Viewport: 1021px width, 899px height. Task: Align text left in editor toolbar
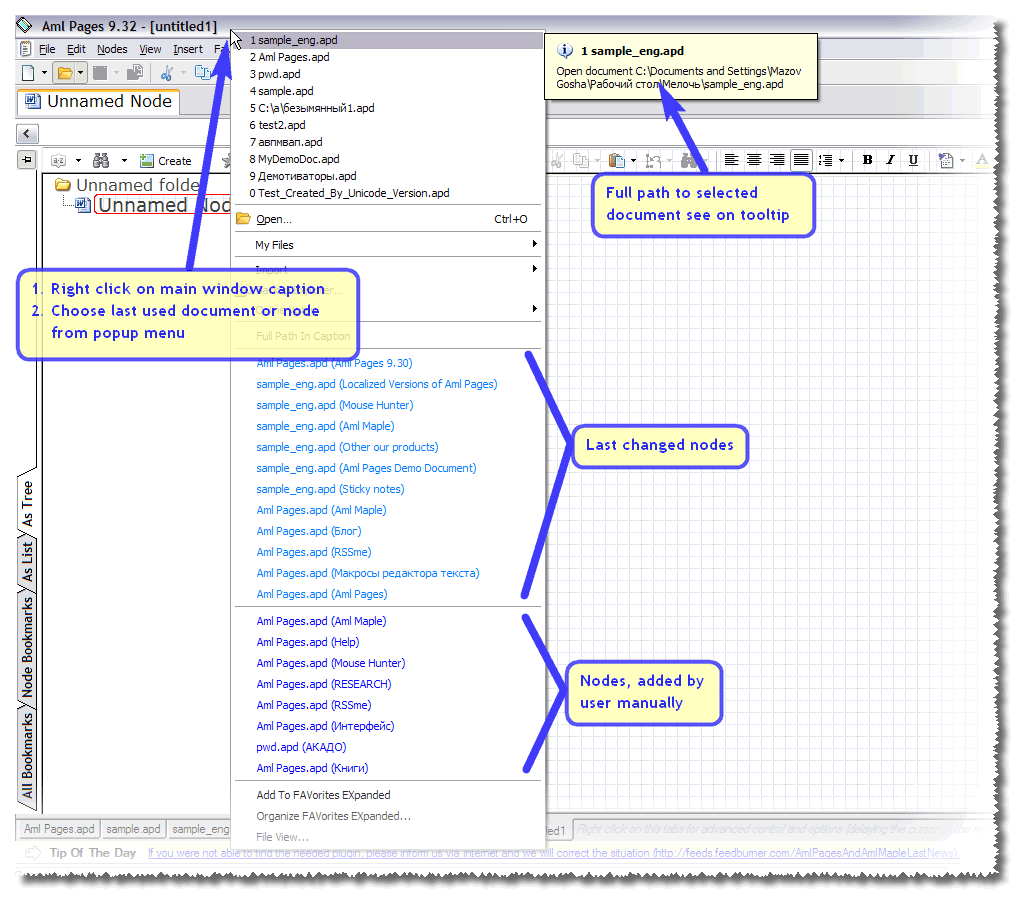tap(731, 159)
